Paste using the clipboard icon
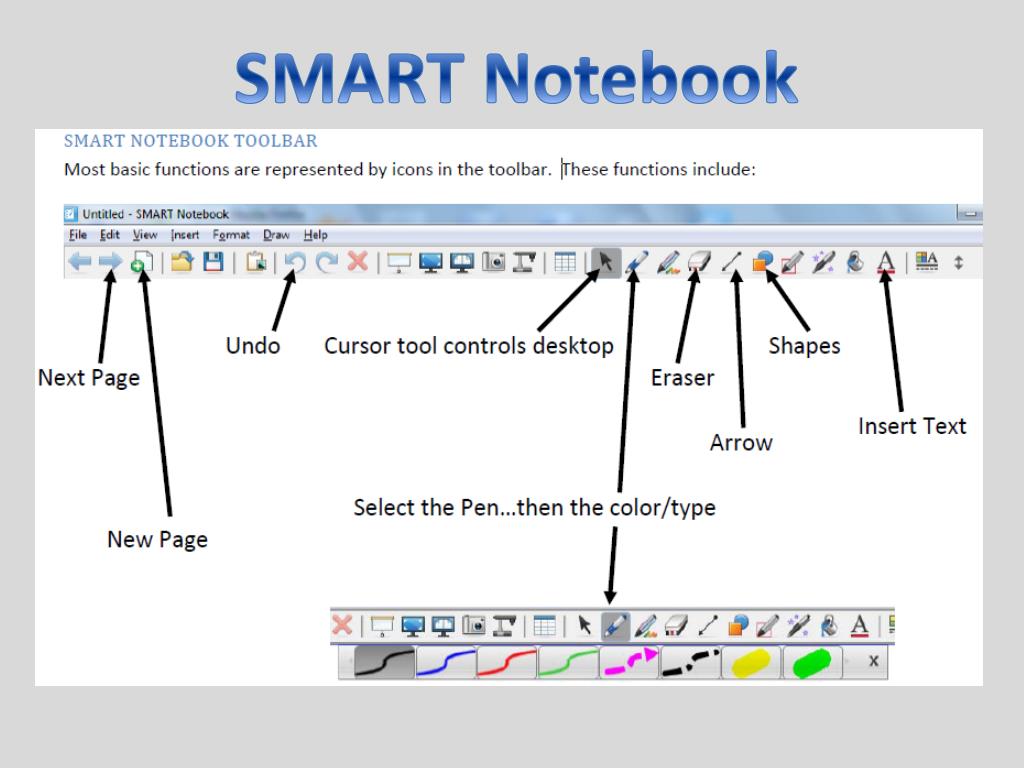Screen dimensions: 1024x768 tap(256, 262)
